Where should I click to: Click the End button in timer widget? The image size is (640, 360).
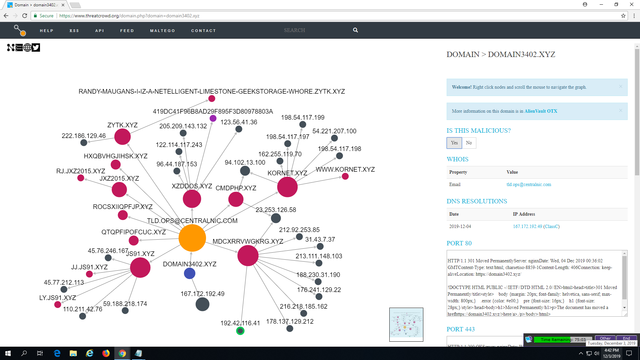(x=627, y=338)
